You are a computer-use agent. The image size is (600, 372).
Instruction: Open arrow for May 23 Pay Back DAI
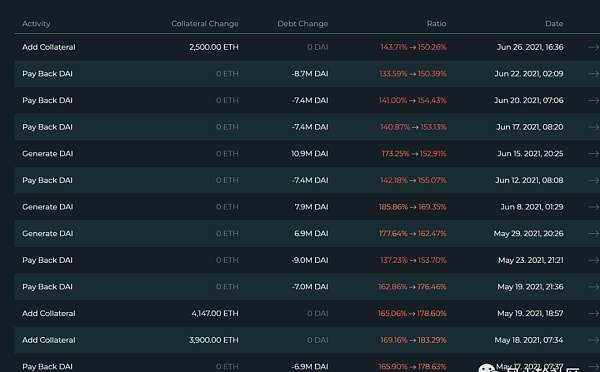[x=594, y=260]
